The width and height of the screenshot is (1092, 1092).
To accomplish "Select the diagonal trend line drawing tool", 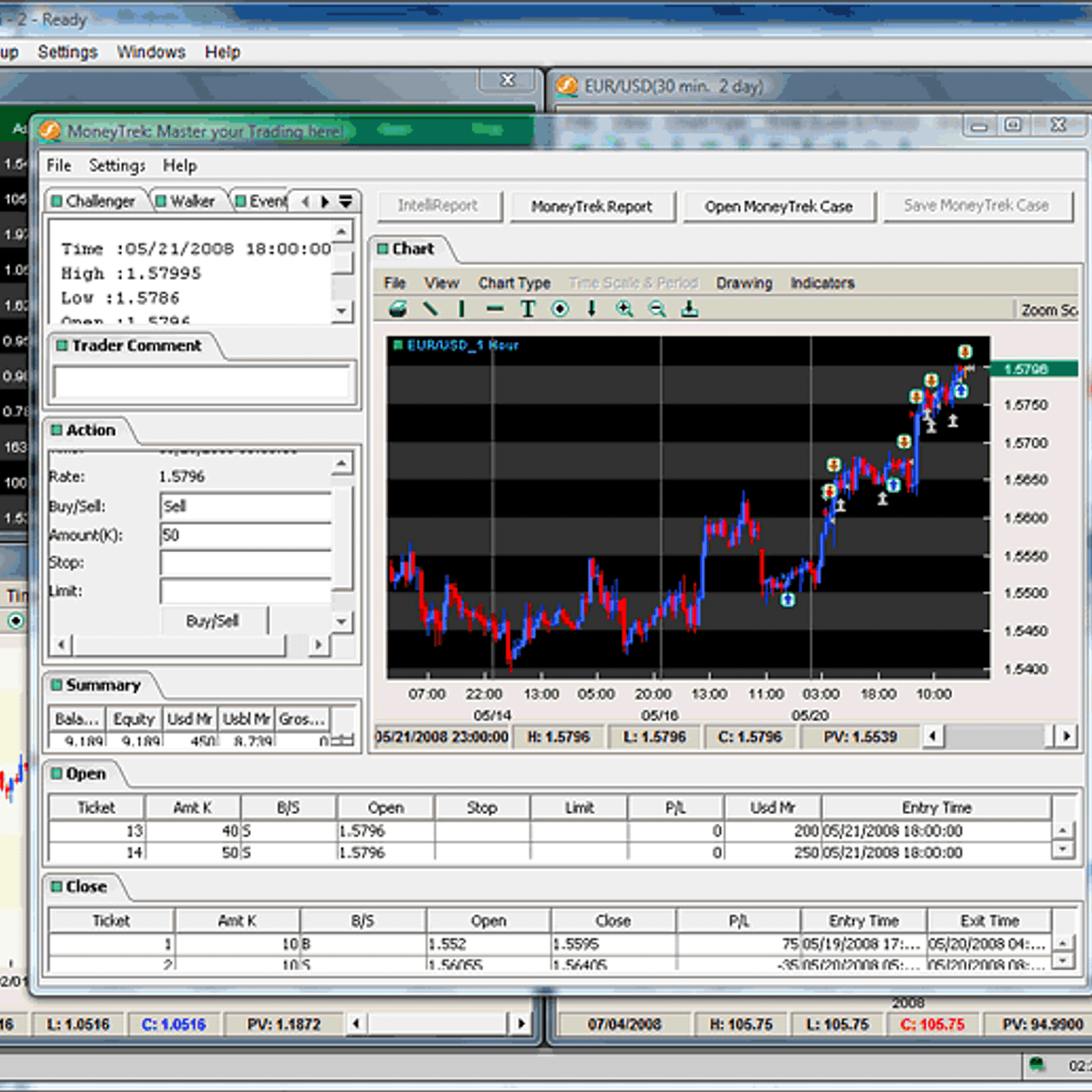I will click(x=430, y=309).
